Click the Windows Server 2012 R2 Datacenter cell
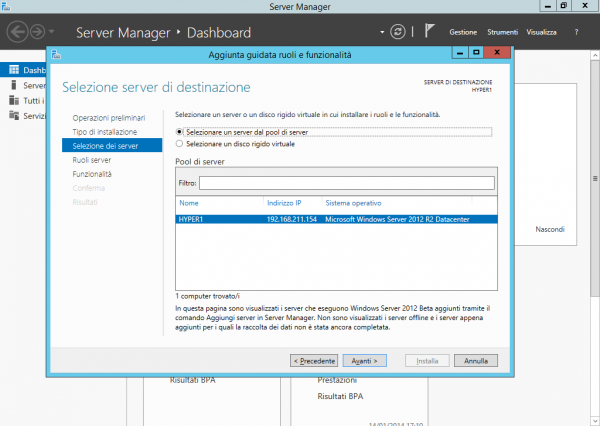The image size is (600, 426). [x=397, y=219]
